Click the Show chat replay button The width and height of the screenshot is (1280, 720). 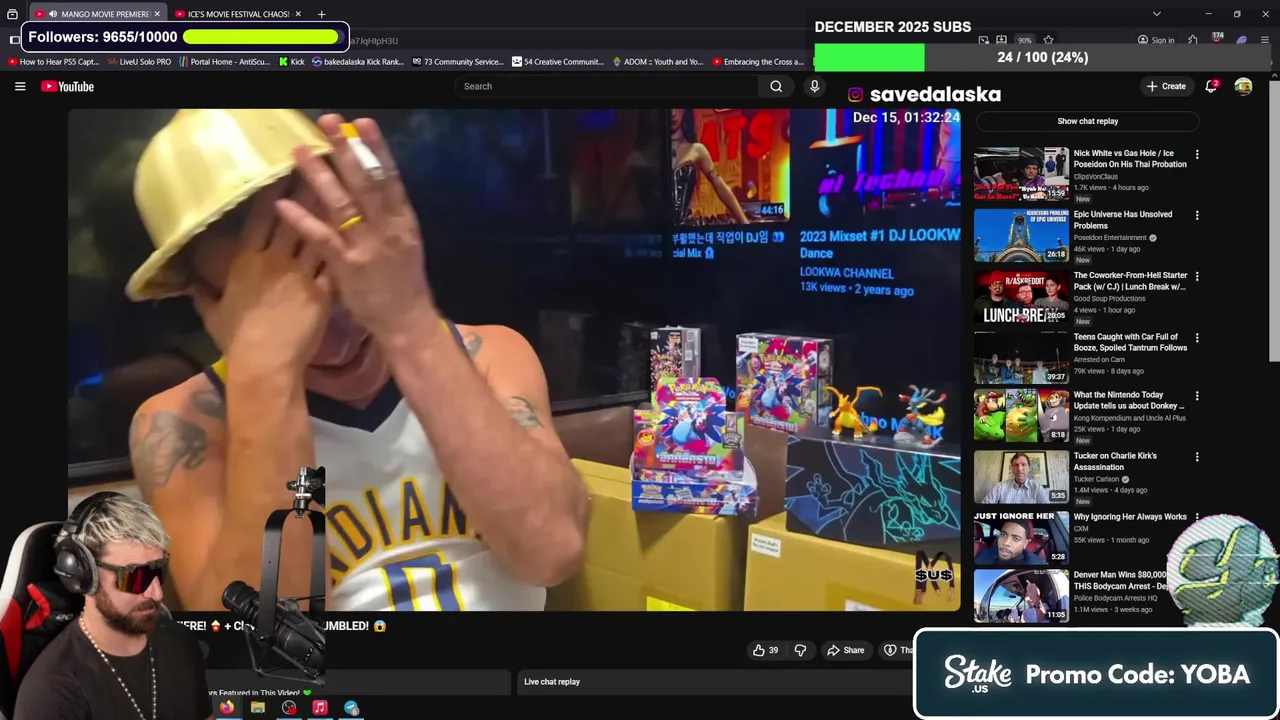1088,121
